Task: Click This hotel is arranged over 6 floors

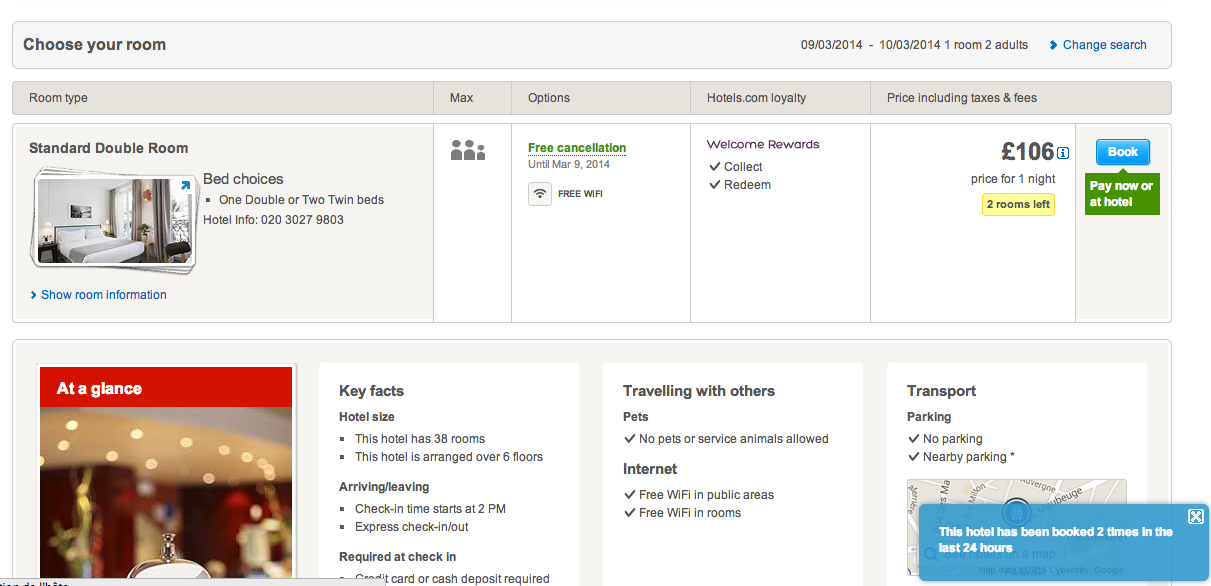Action: pos(449,457)
